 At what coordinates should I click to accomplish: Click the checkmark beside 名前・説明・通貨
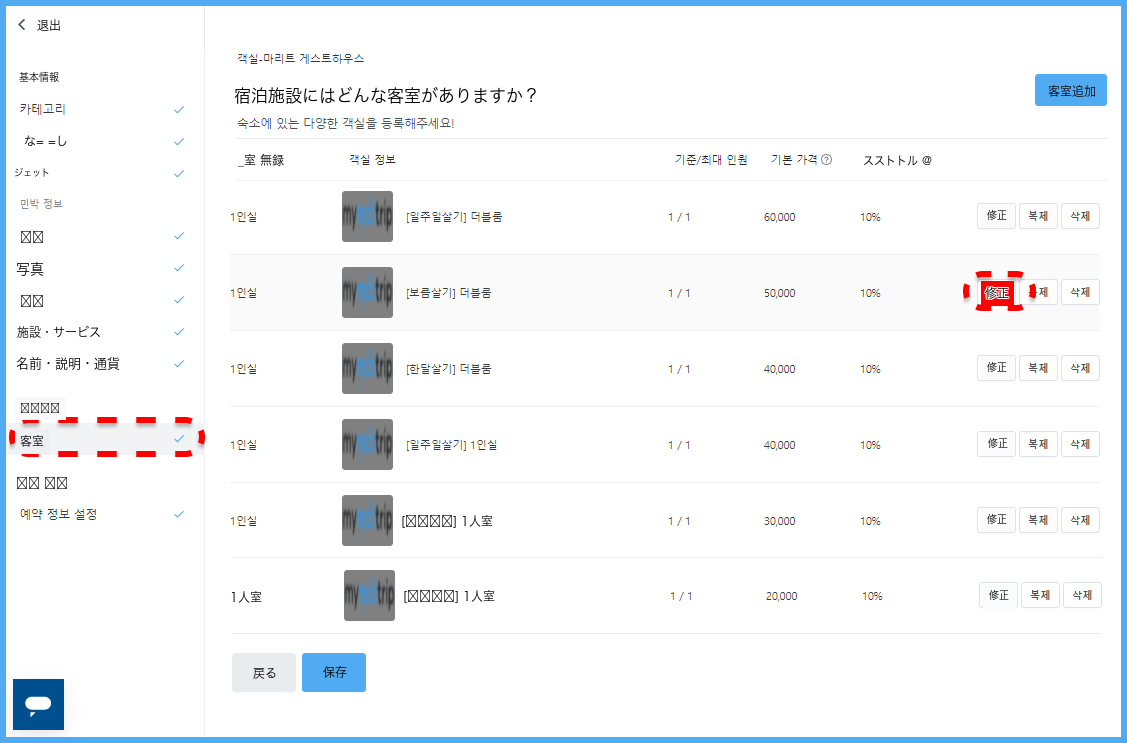(179, 364)
